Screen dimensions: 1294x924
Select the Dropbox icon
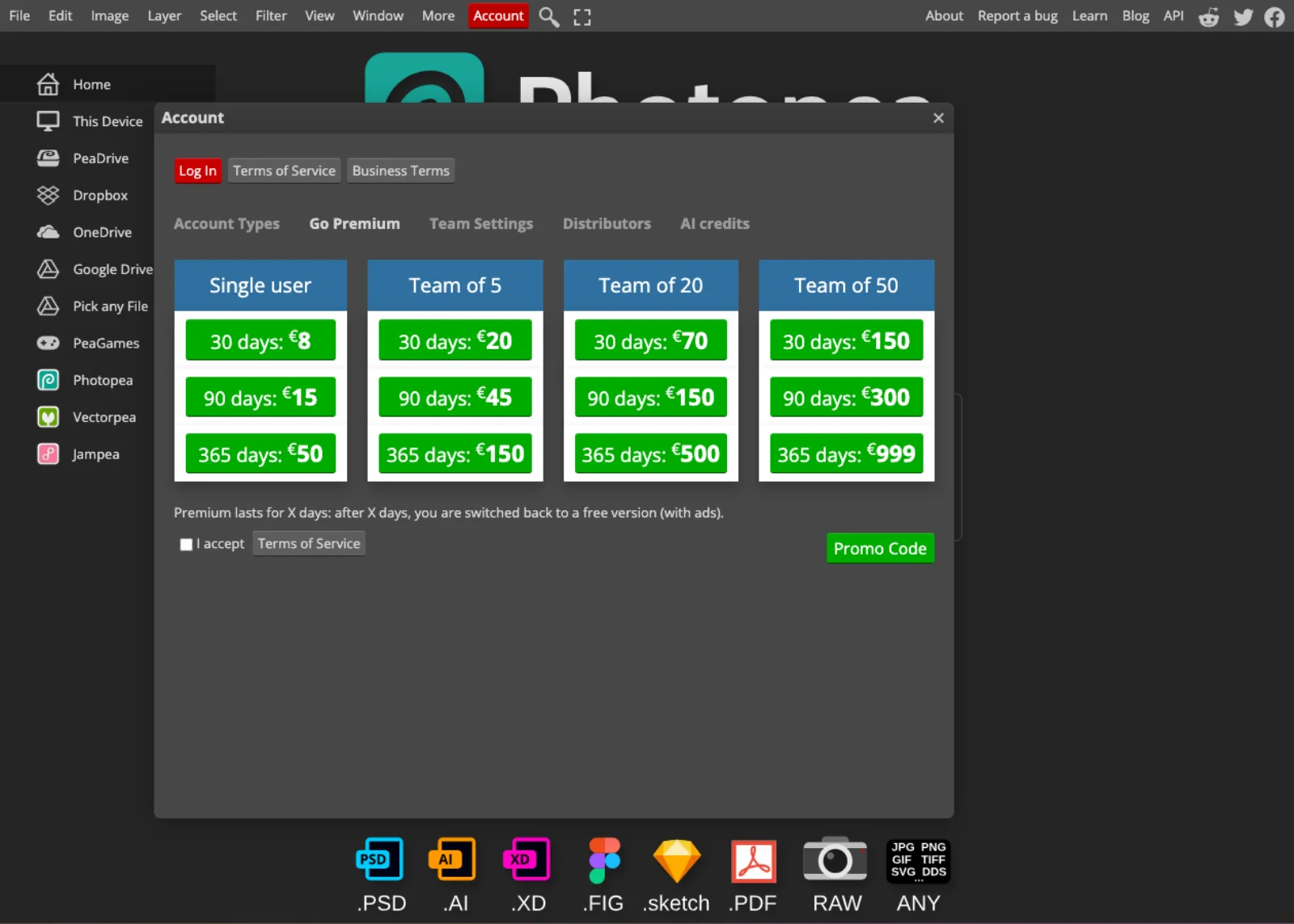click(49, 195)
